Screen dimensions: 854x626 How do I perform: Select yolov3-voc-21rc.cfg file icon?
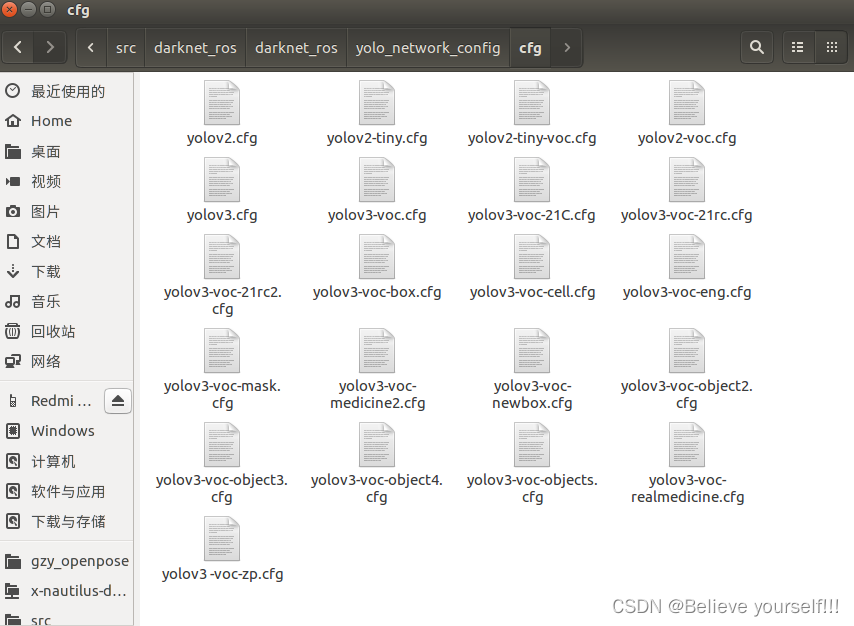[687, 180]
